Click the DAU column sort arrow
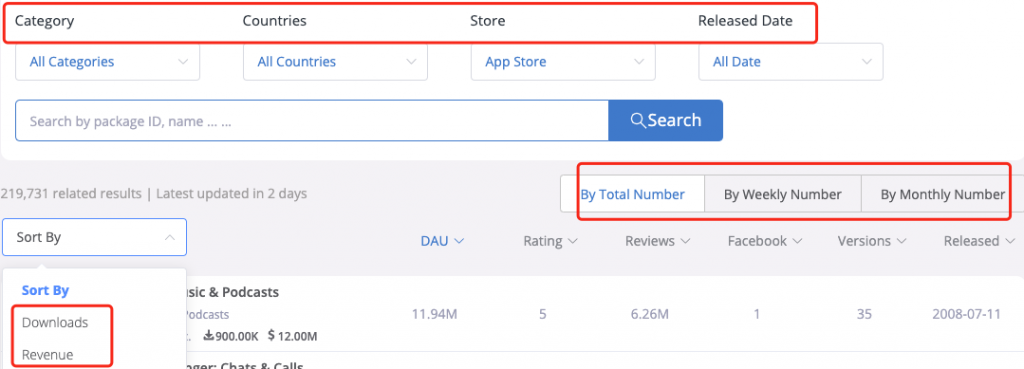Image resolution: width=1024 pixels, height=369 pixels. pos(458,242)
